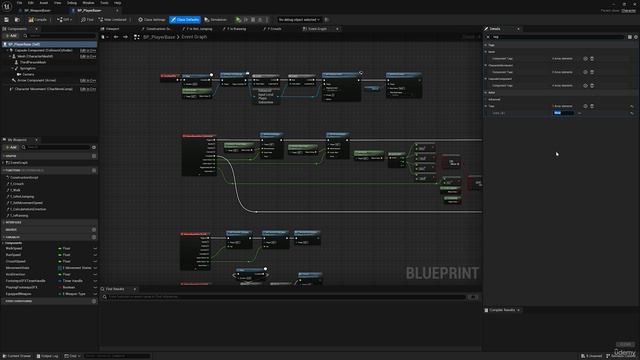Open Details property matrix grid icon
Viewport: 640px width, 360px height.
click(630, 37)
